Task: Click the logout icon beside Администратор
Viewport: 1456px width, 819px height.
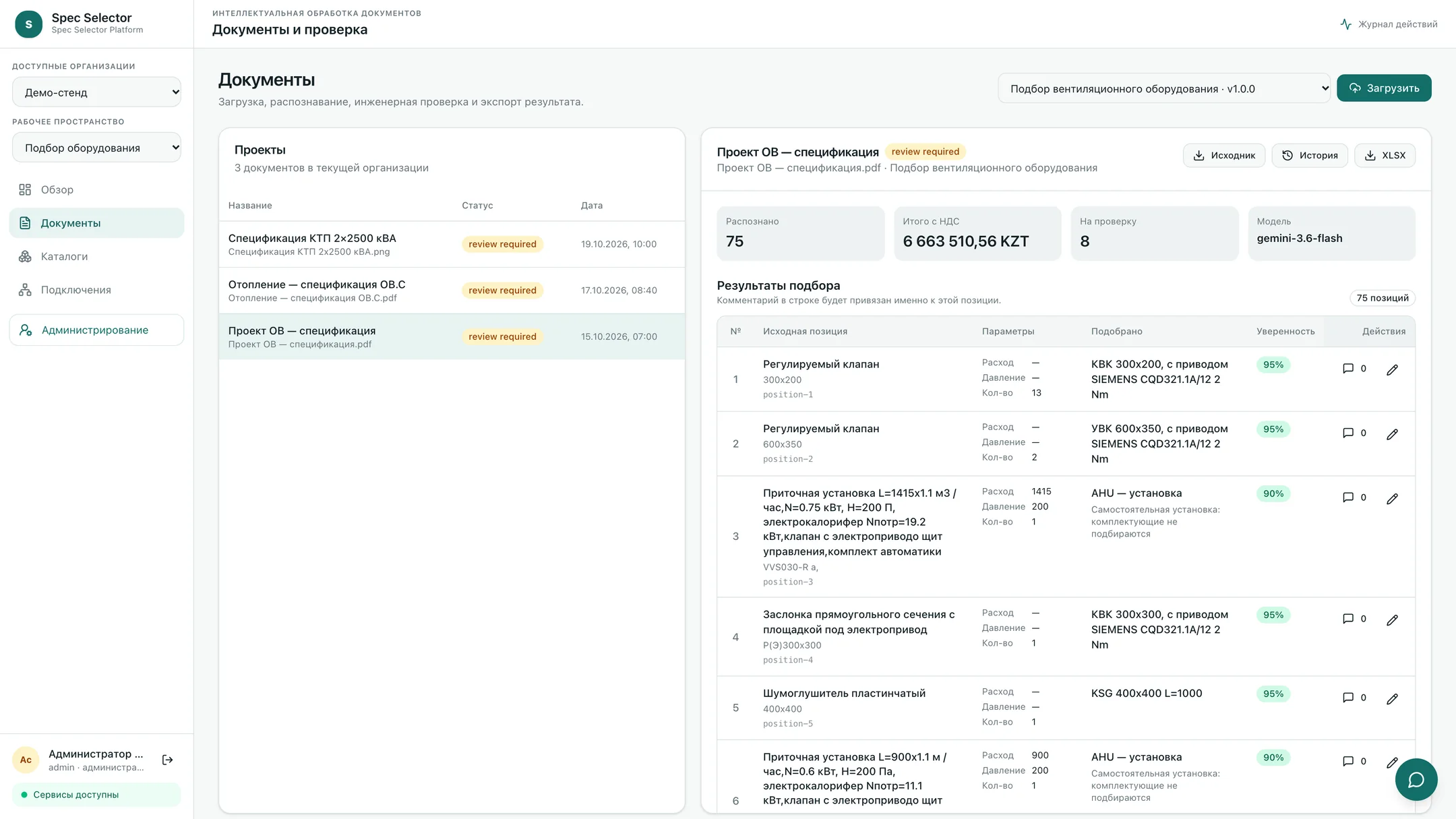Action: click(168, 760)
